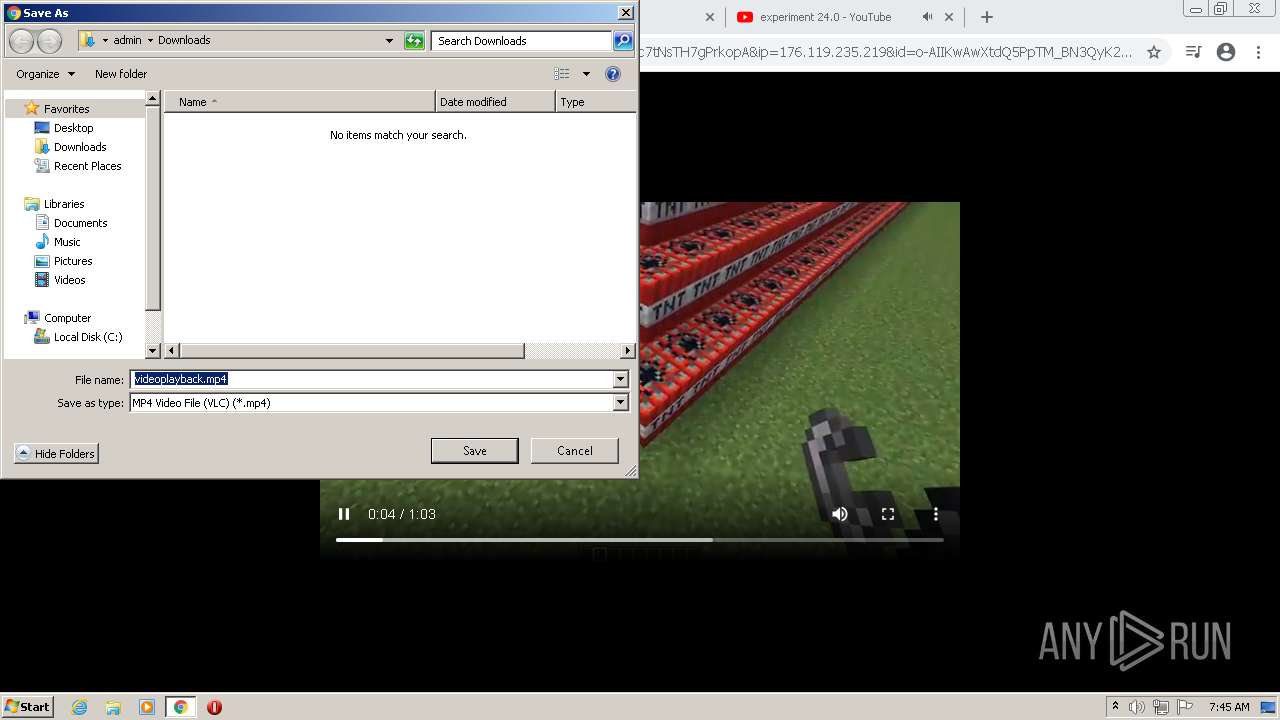Select Computer in the navigation pane

(67, 318)
